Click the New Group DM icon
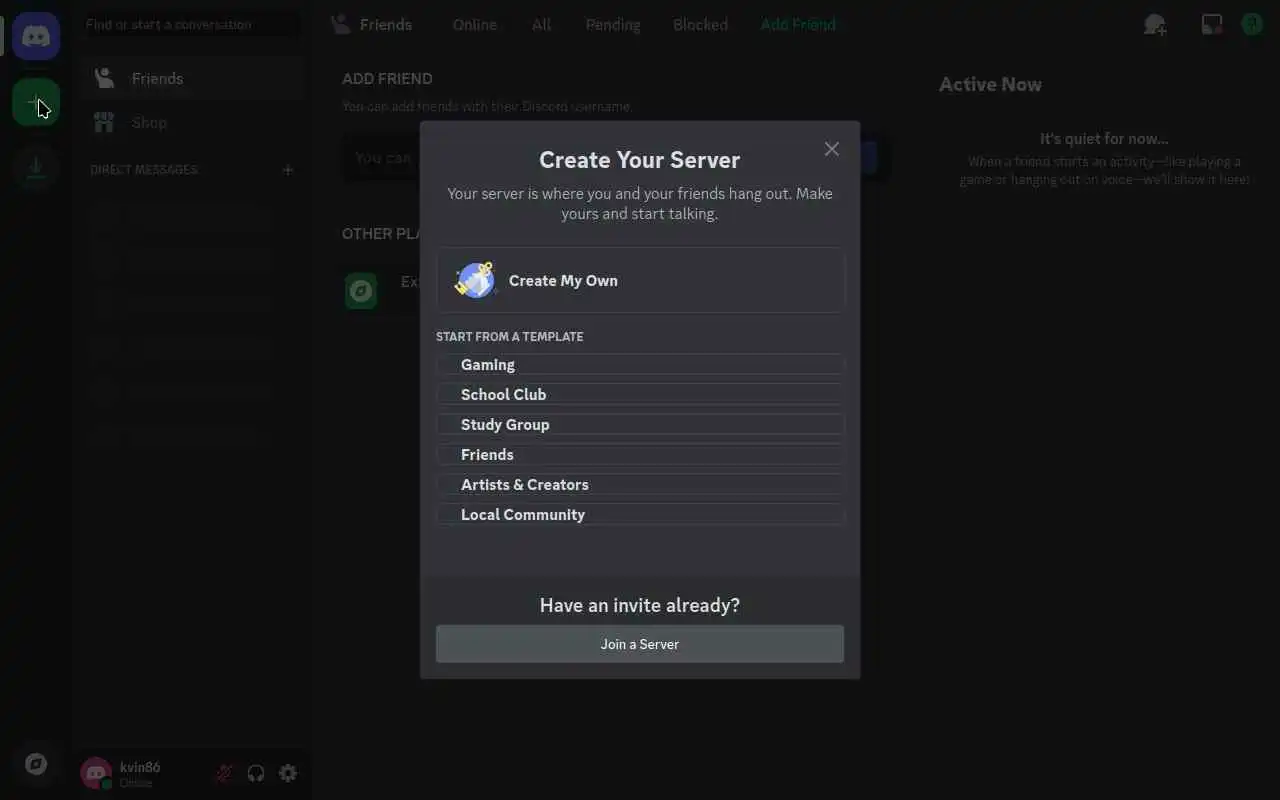The width and height of the screenshot is (1280, 800). 1155,24
